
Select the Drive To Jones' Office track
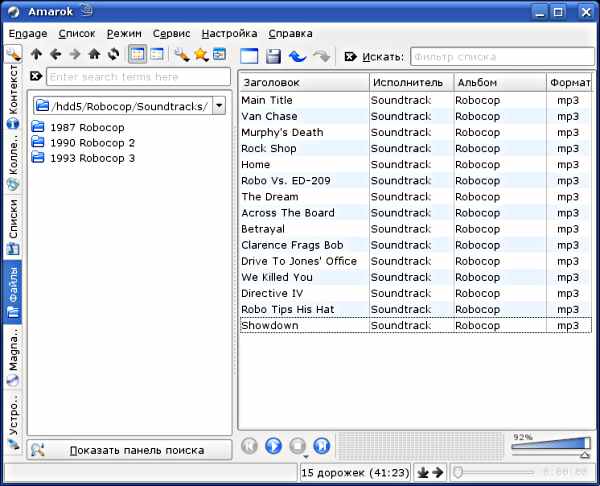click(x=415, y=261)
